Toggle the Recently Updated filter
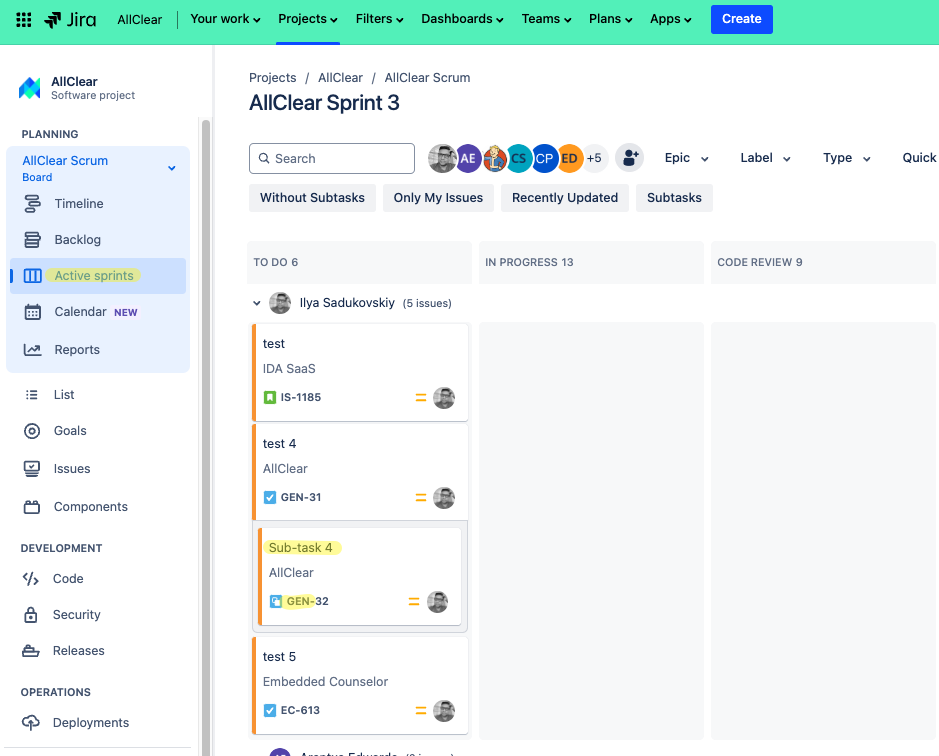 564,197
